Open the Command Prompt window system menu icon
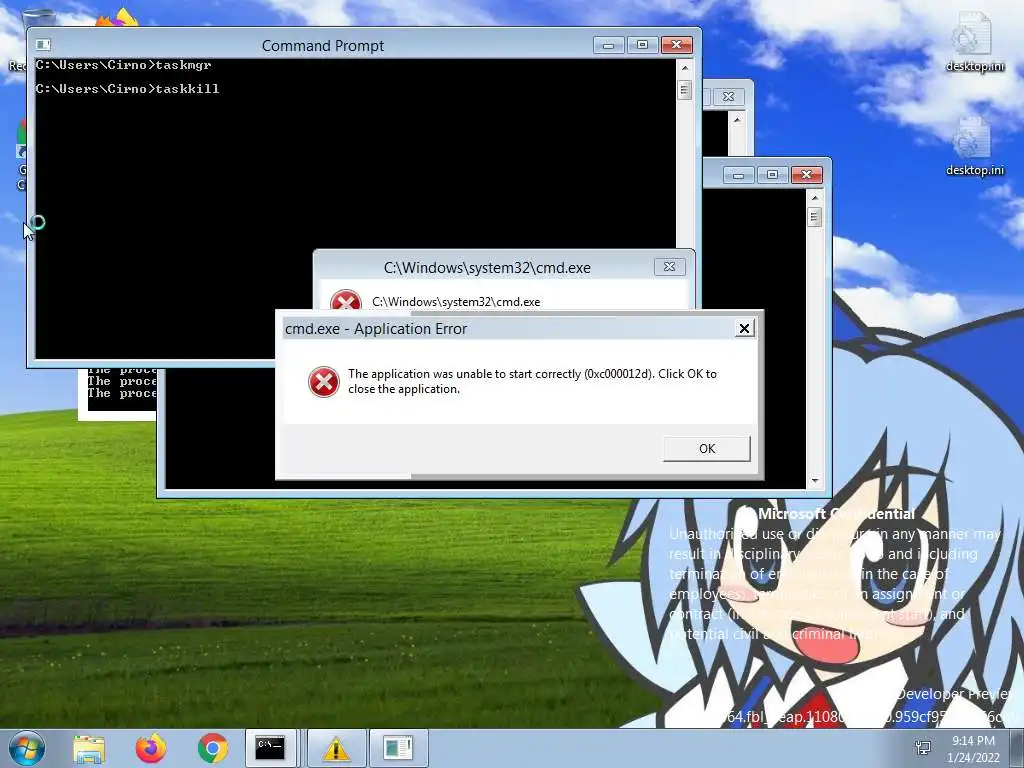 coord(43,44)
